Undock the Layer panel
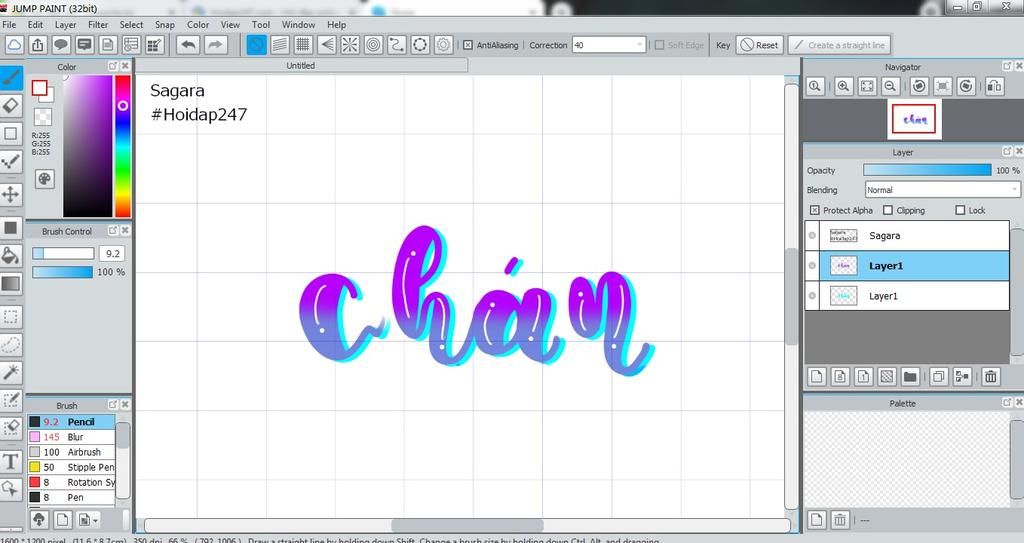Screen dimensions: 1024x543 (1006, 151)
